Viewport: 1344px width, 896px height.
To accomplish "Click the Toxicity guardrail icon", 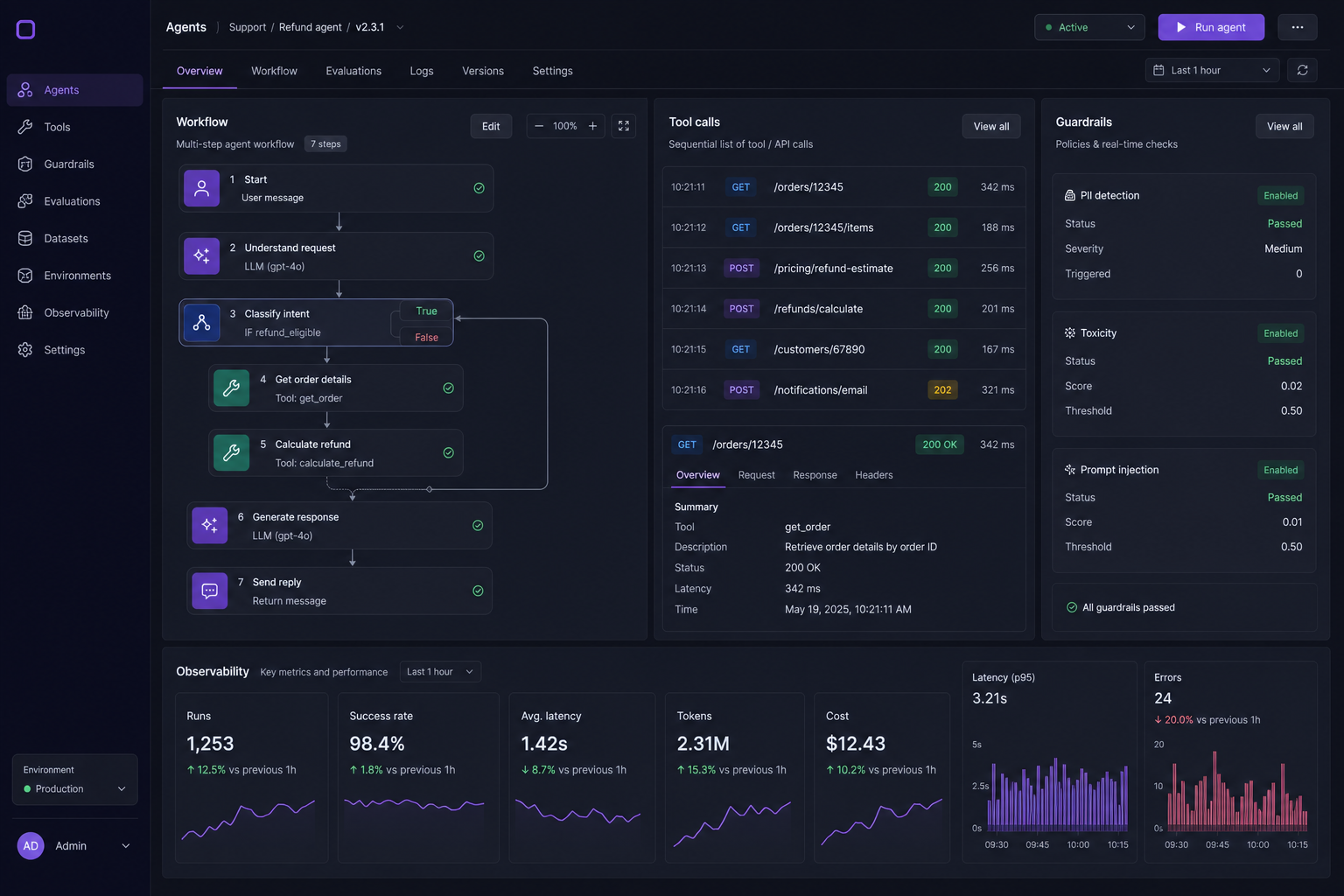I will point(1070,333).
